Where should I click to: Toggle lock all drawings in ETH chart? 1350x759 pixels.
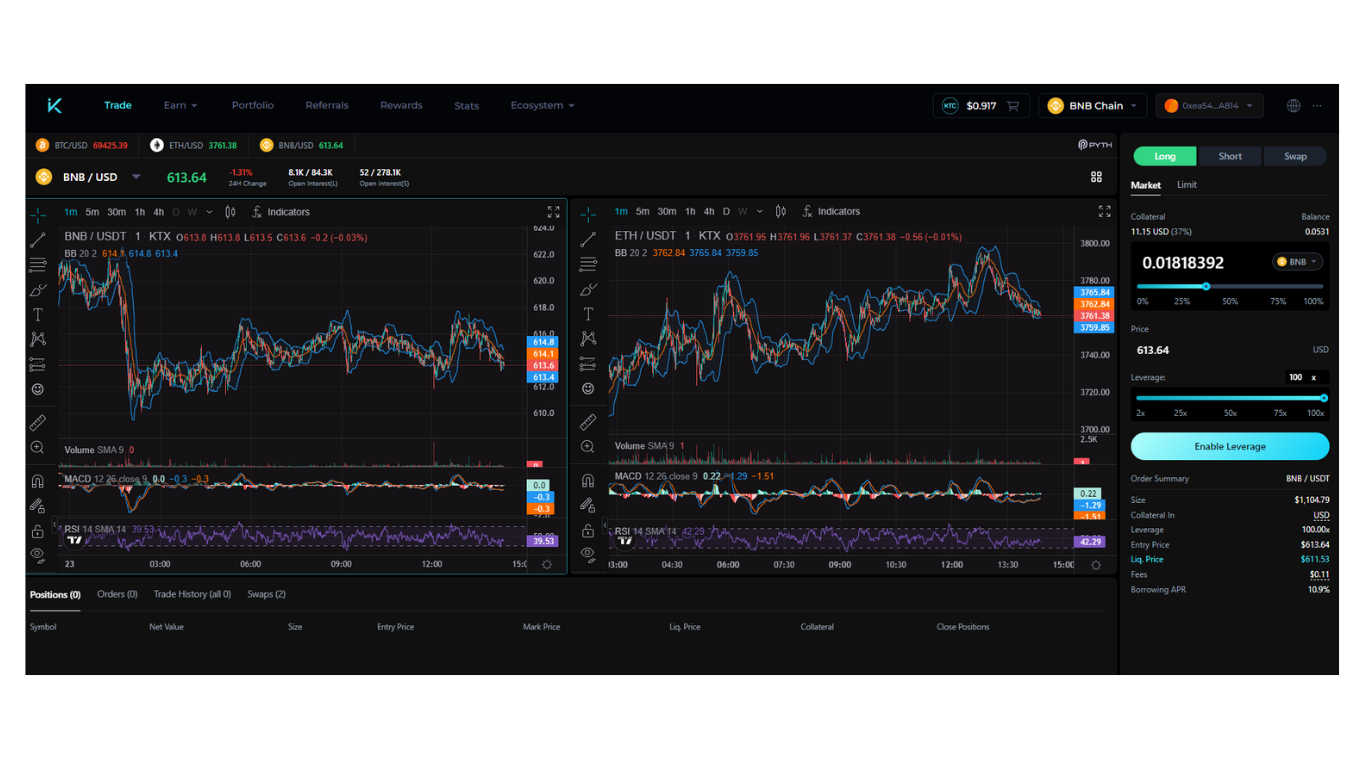click(x=588, y=530)
